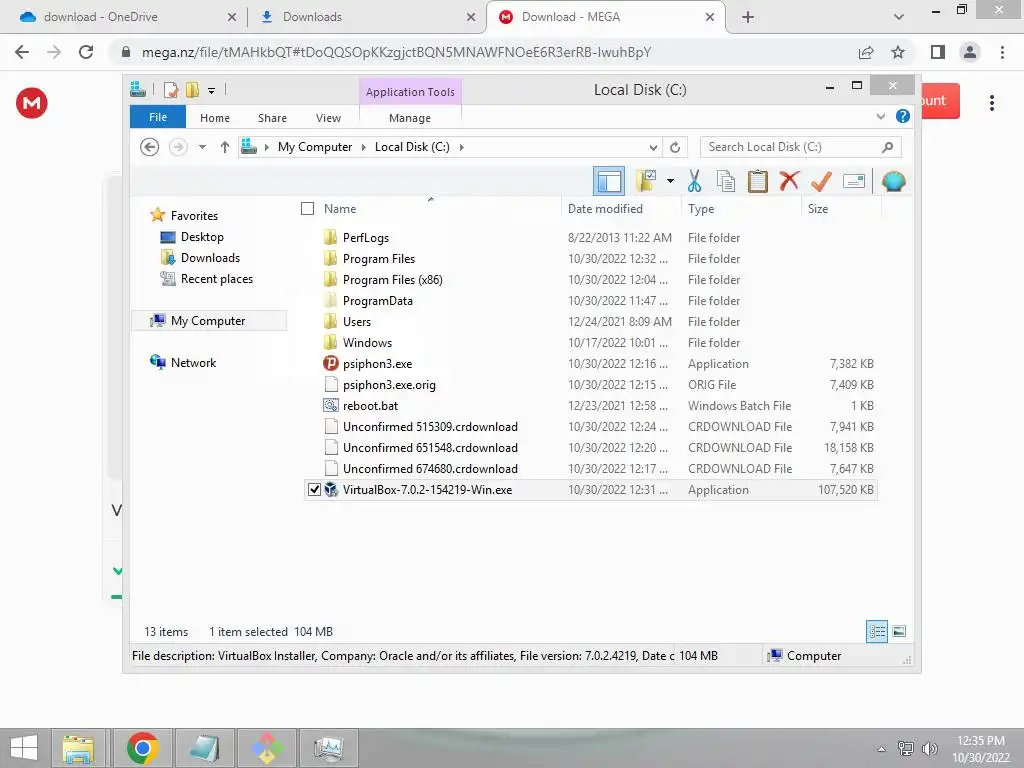Open the Manage ribbon tab
The height and width of the screenshot is (768, 1024).
pyautogui.click(x=410, y=118)
